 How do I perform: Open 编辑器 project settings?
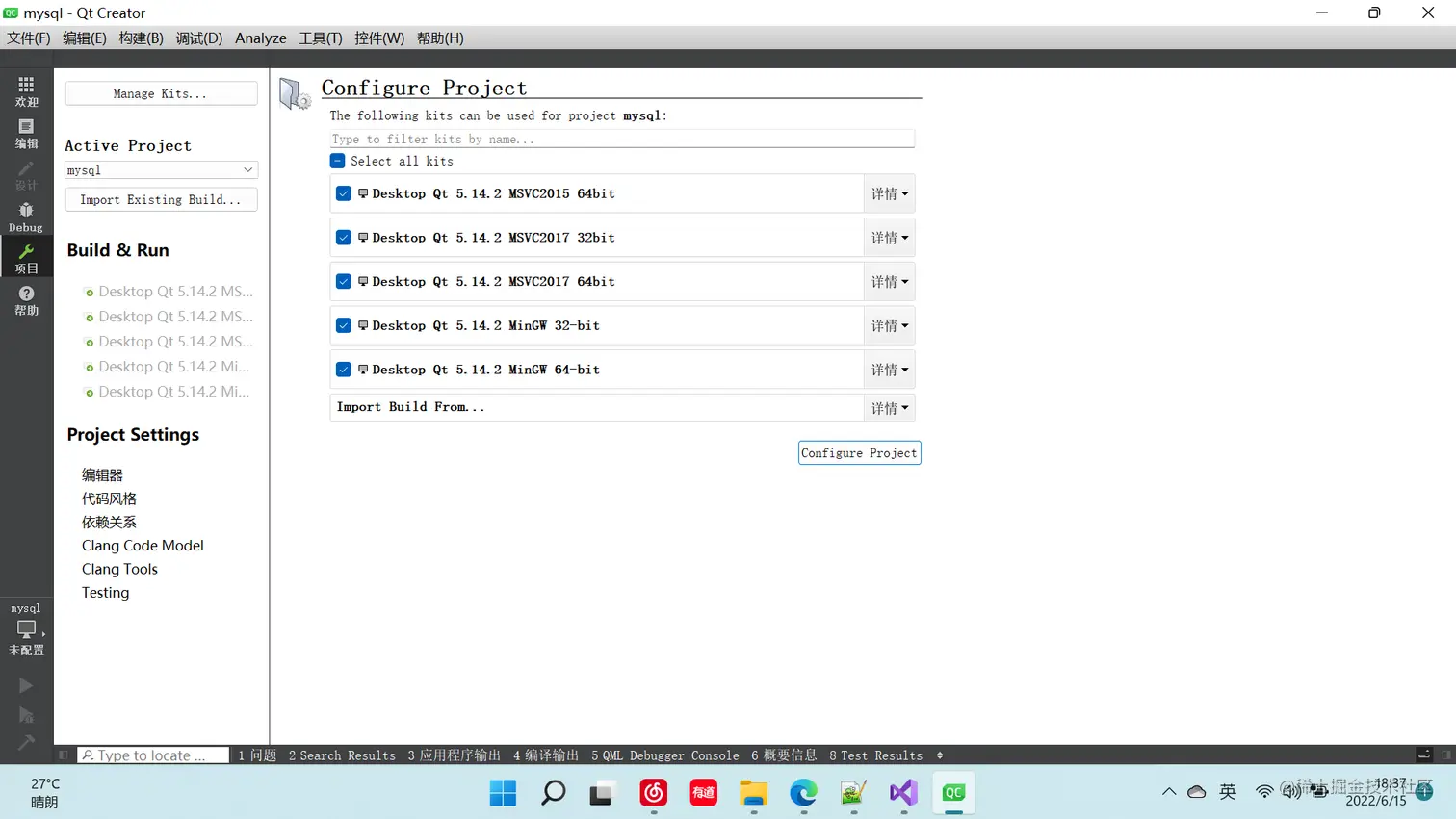[x=102, y=474]
